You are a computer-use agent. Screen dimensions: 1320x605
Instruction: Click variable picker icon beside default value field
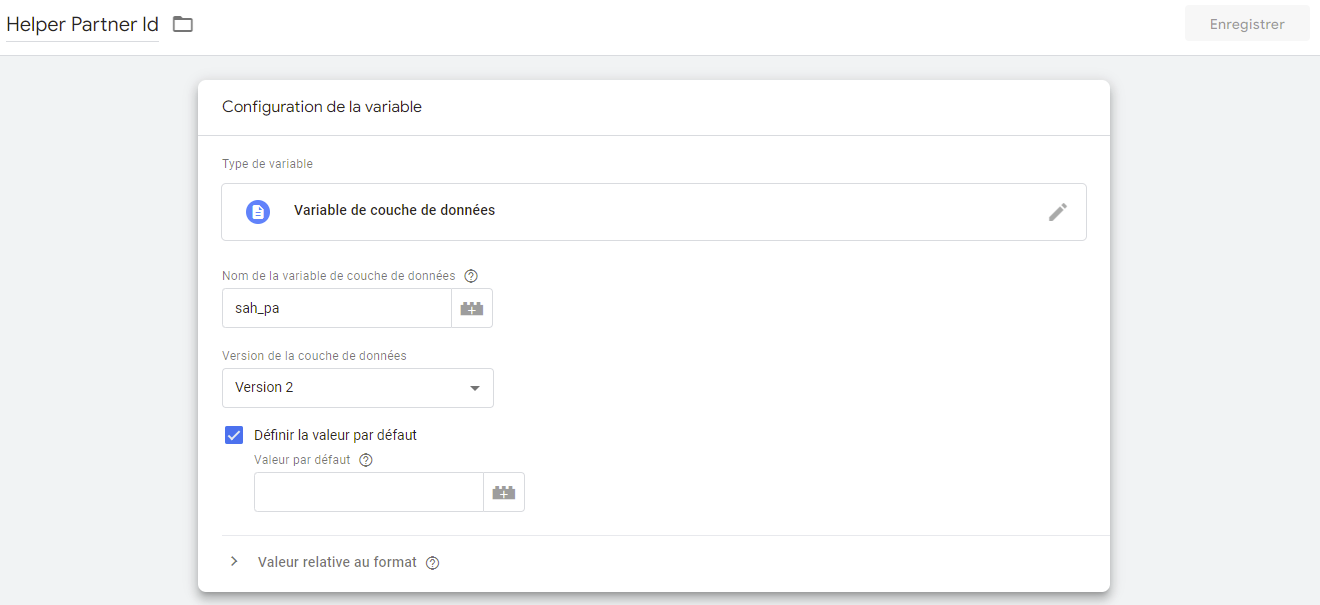click(504, 492)
